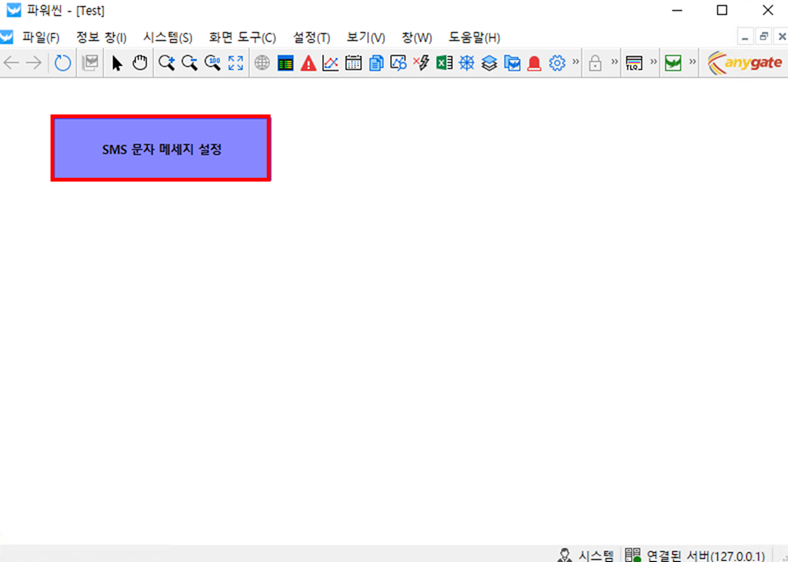Click the blue folder window icon

512,63
